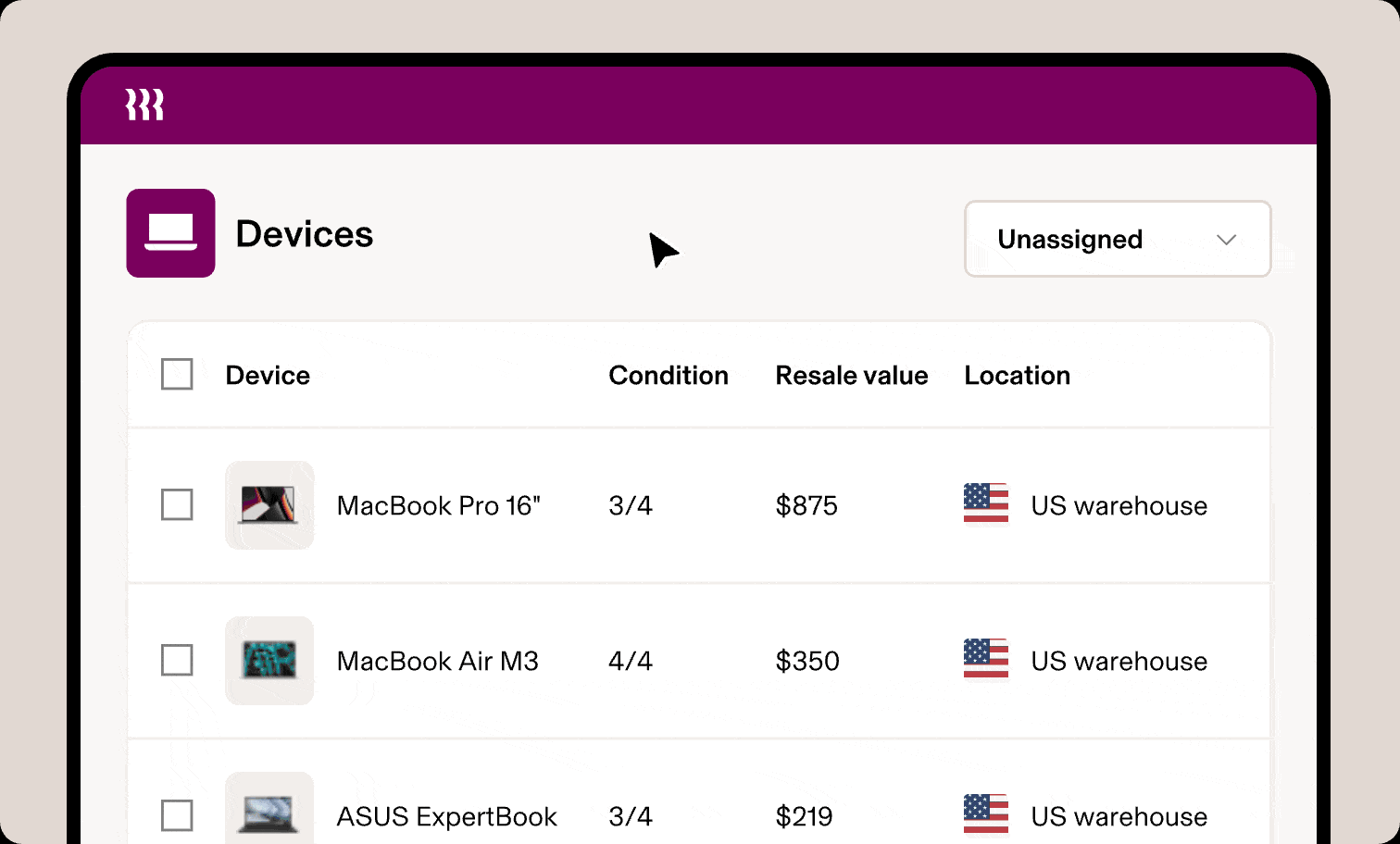Open the MacBook Pro 16" thumbnail image
The width and height of the screenshot is (1400, 844).
tap(269, 505)
